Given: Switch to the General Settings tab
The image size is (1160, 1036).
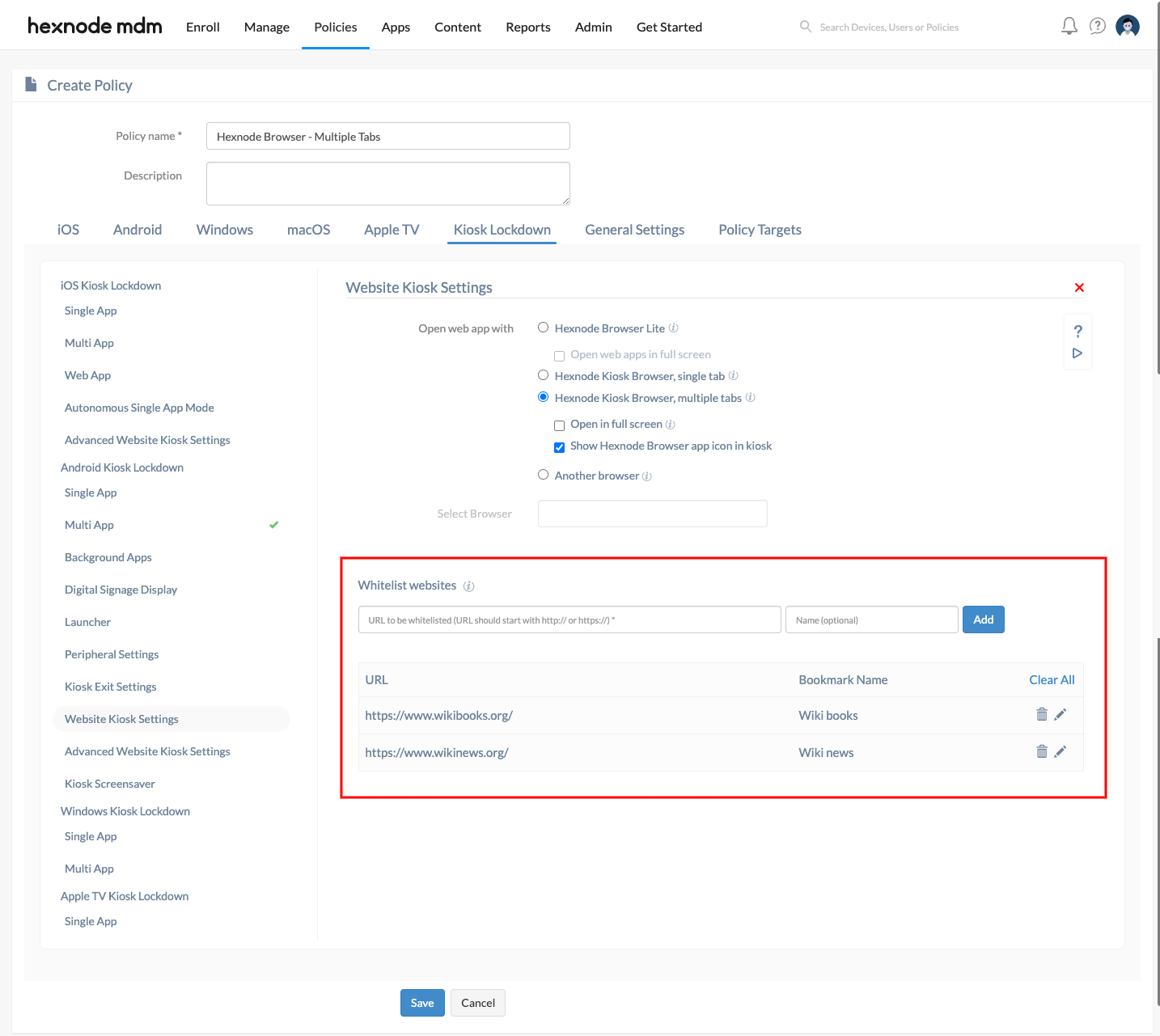Looking at the screenshot, I should click(x=635, y=230).
